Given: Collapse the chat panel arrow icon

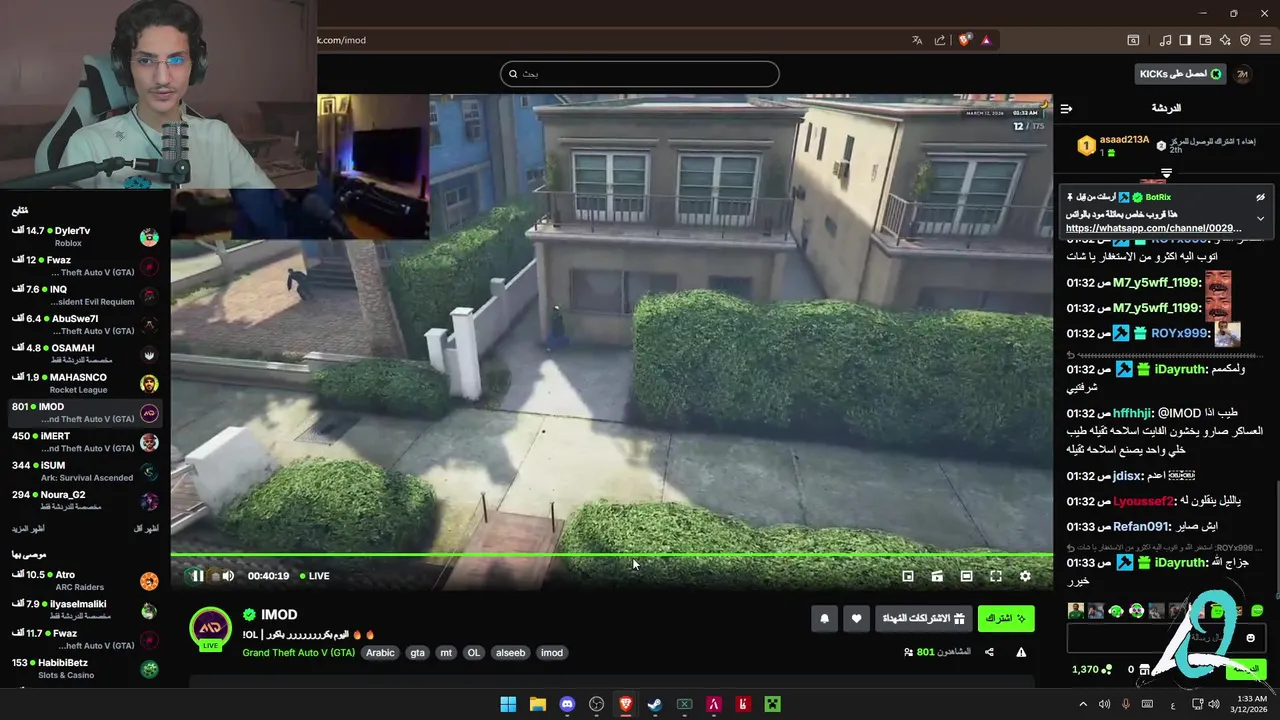Looking at the screenshot, I should tap(1066, 108).
